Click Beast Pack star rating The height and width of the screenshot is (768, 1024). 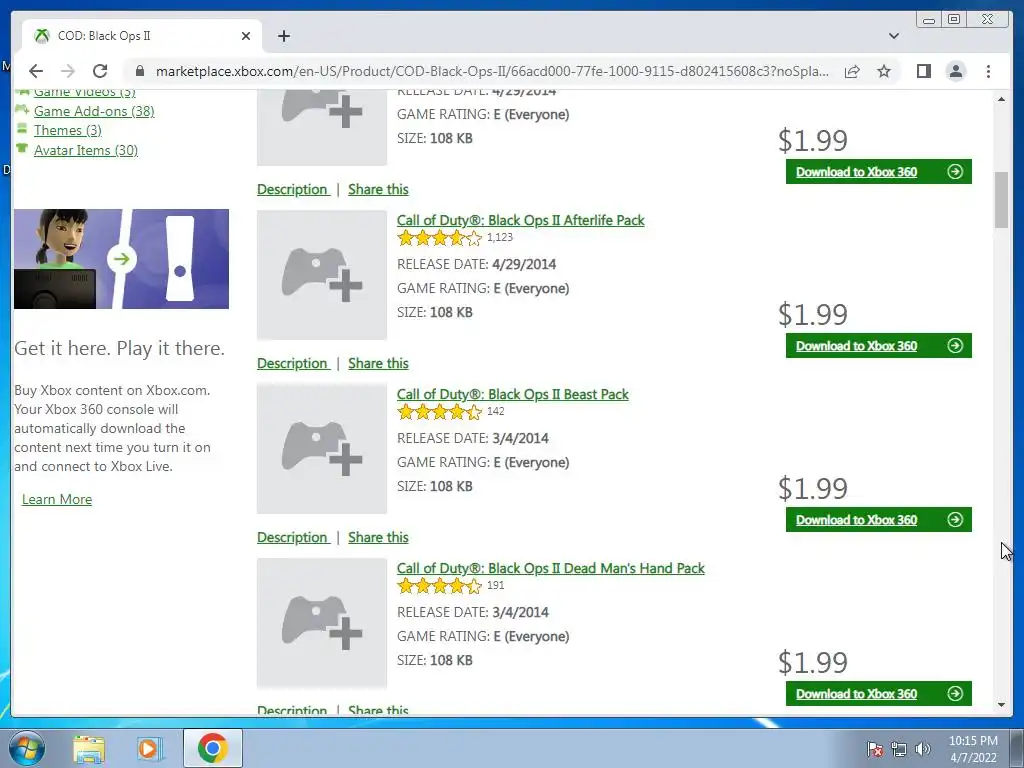point(440,412)
